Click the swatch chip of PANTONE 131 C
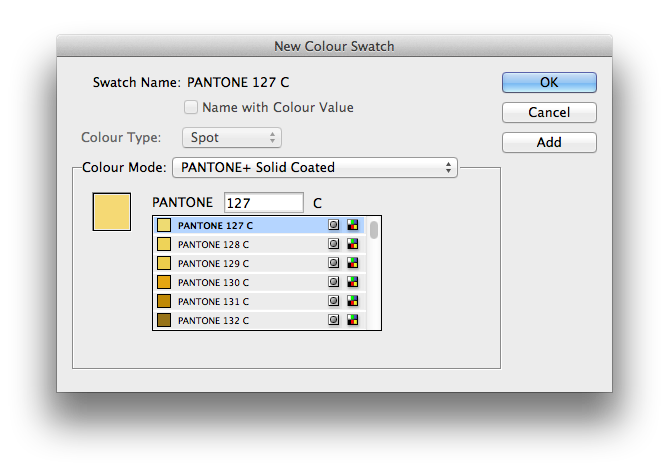Image resolution: width=669 pixels, height=471 pixels. (164, 301)
